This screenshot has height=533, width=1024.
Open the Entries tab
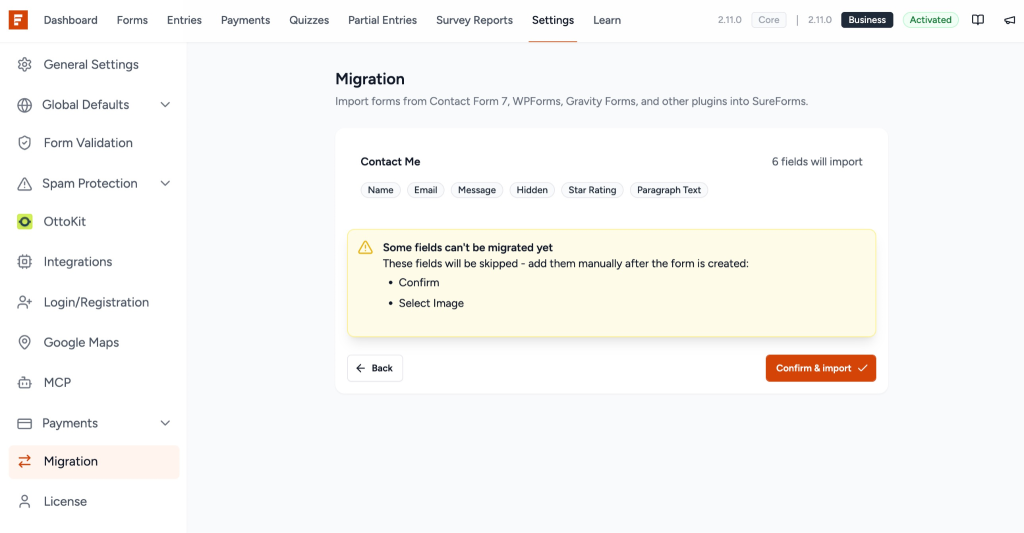coord(184,20)
